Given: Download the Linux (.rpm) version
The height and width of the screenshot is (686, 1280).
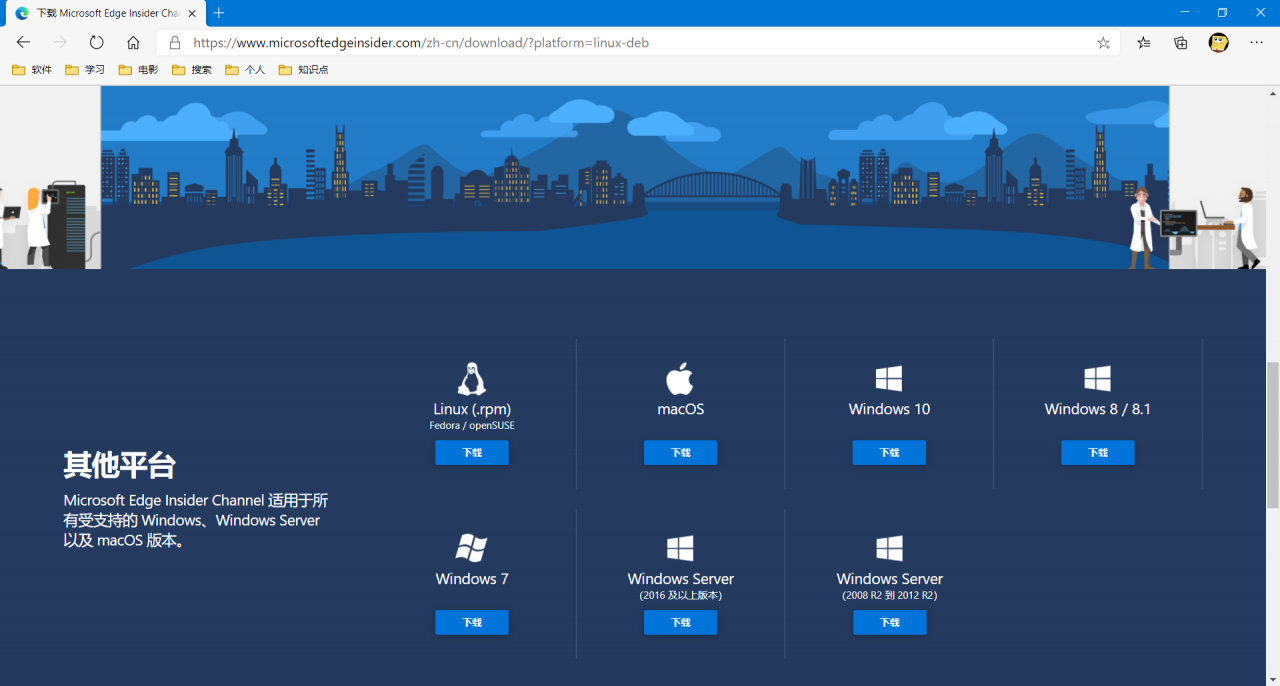Looking at the screenshot, I should (472, 453).
